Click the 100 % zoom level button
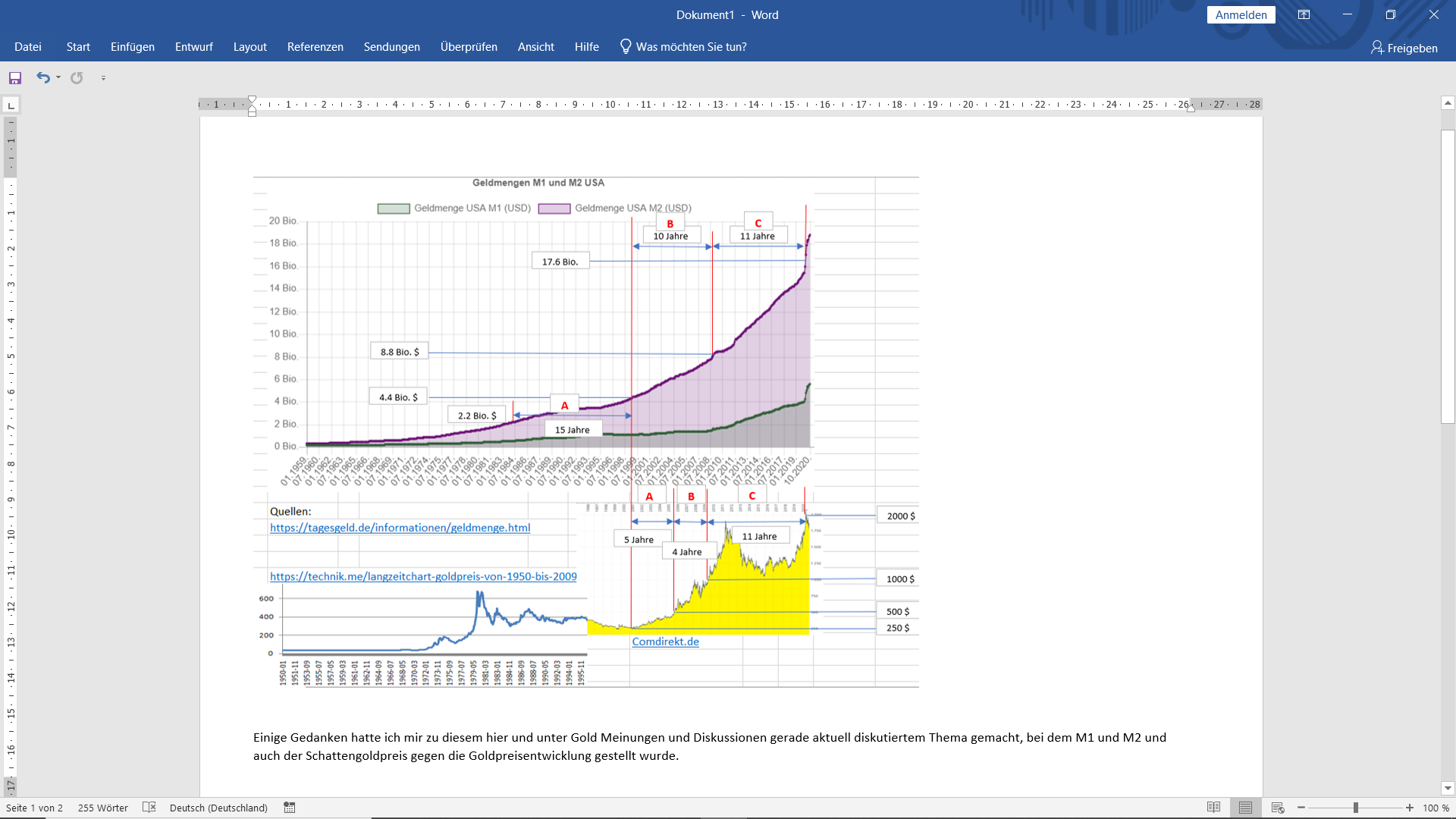 point(1436,808)
